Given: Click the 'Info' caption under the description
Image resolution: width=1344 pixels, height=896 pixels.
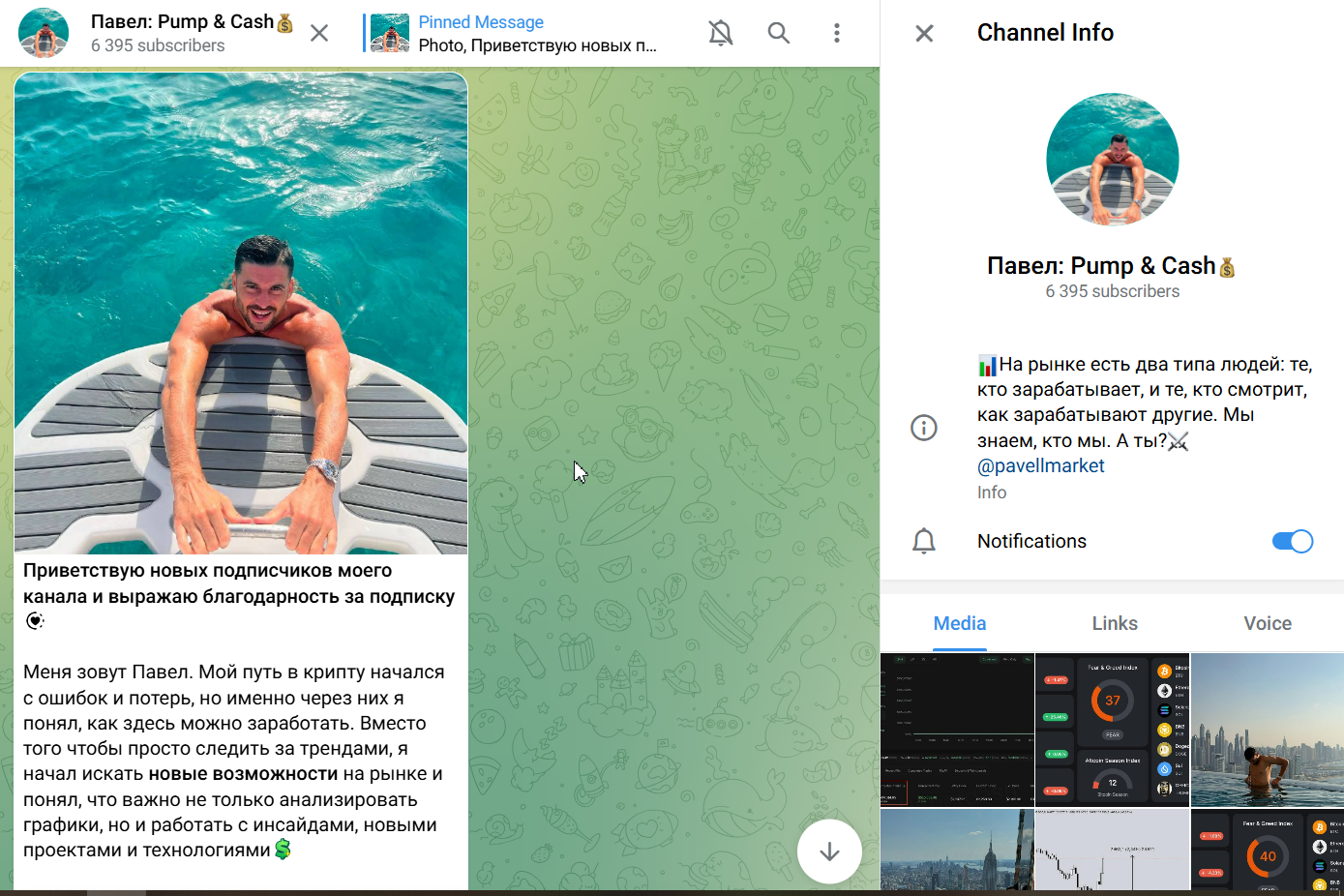Looking at the screenshot, I should pyautogui.click(x=992, y=493).
